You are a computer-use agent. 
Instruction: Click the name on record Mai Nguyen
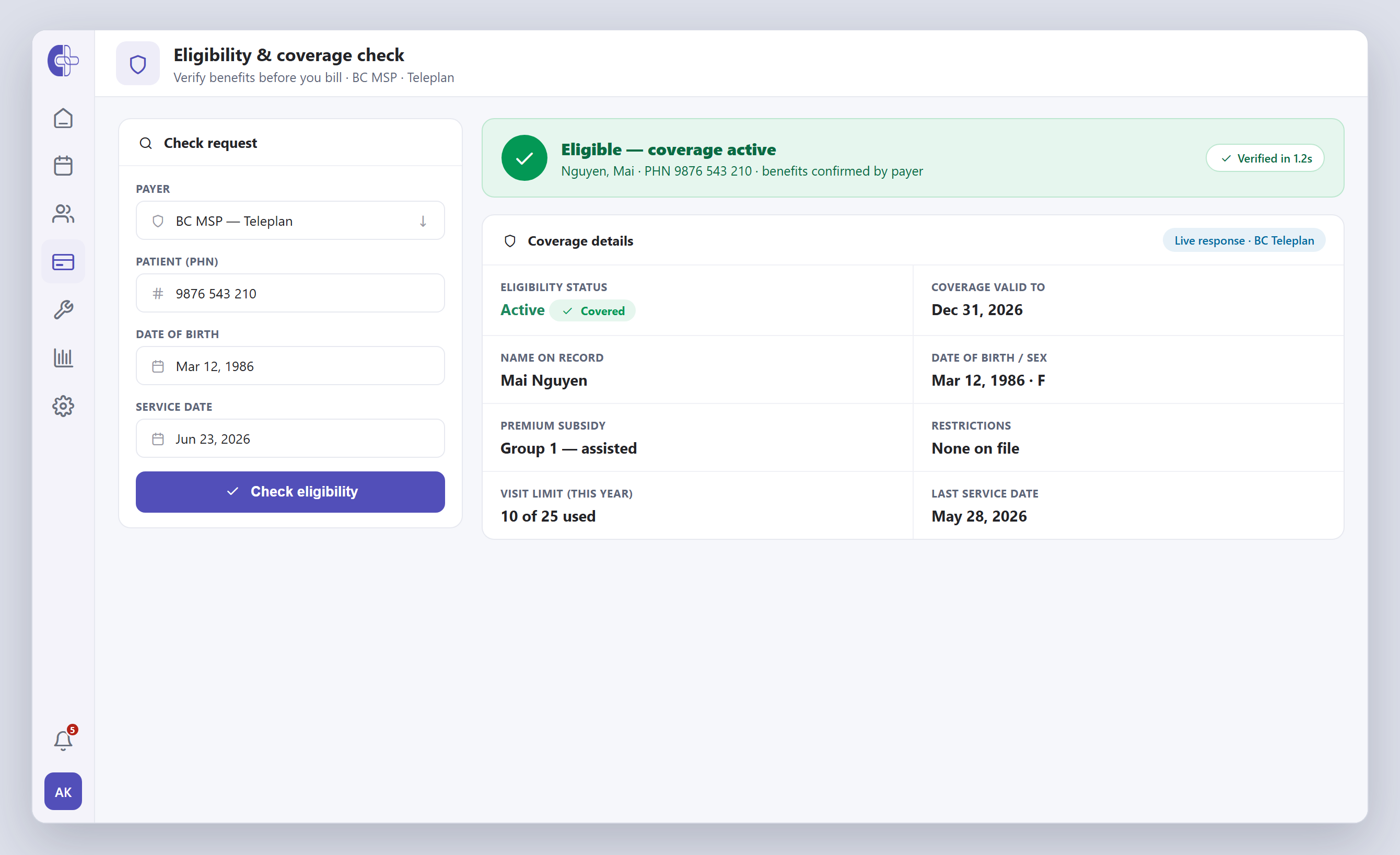click(x=543, y=380)
